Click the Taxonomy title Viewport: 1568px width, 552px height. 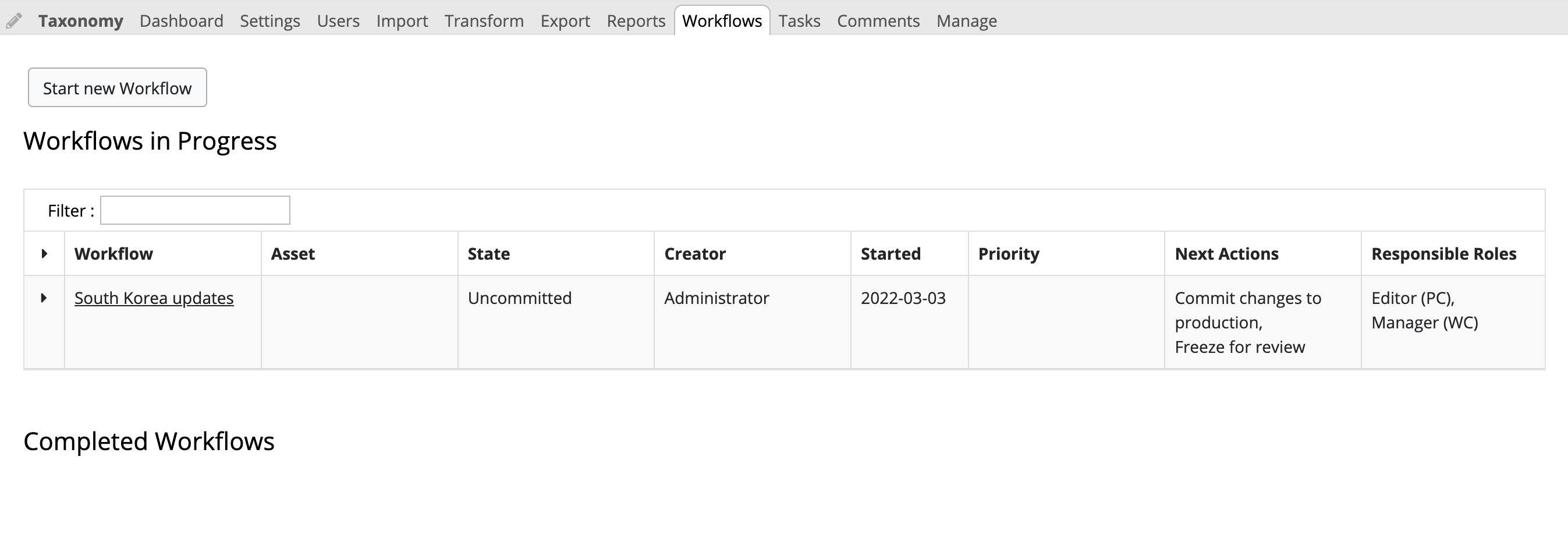pos(80,20)
